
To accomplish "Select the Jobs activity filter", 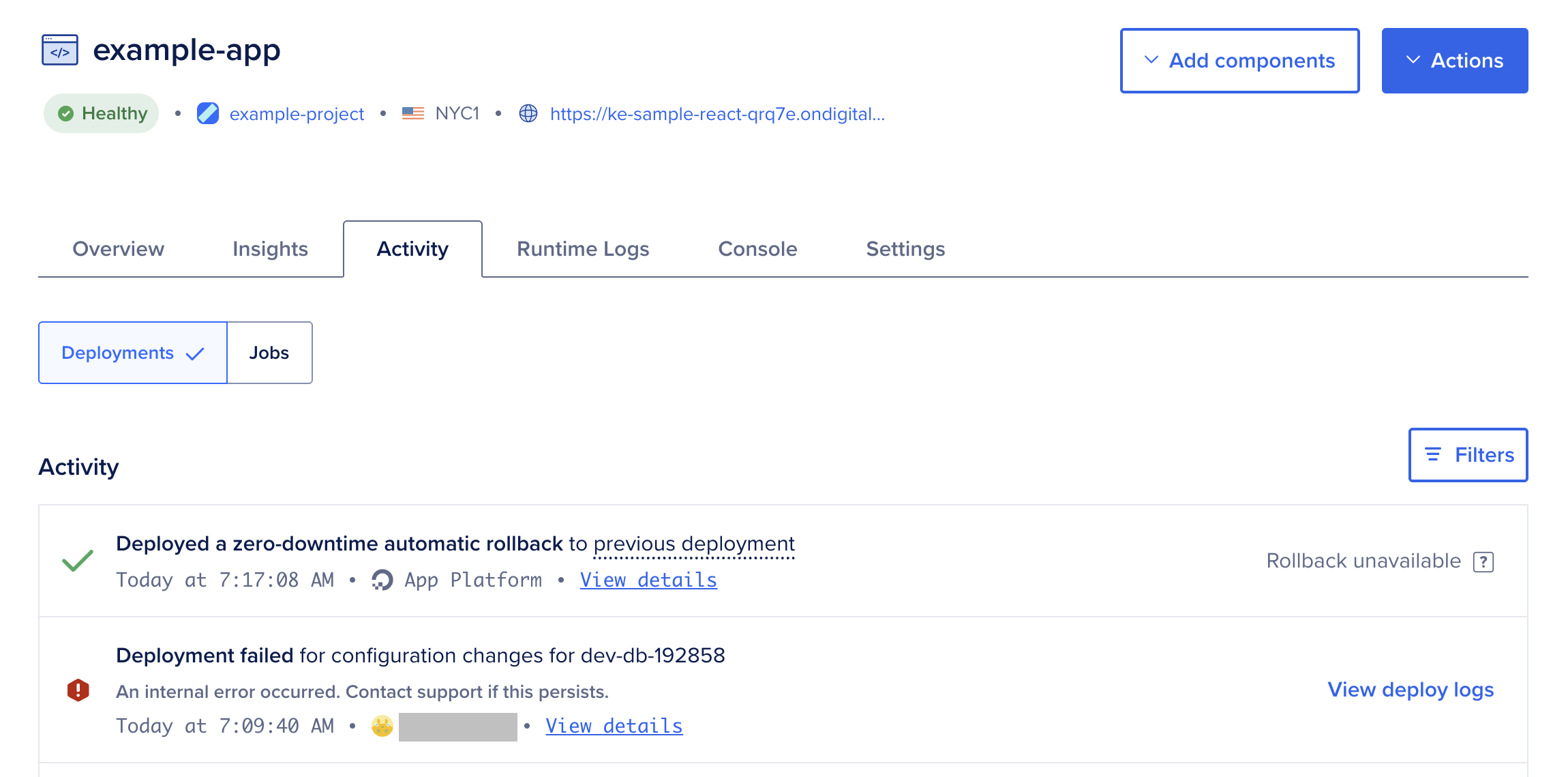I will click(269, 353).
